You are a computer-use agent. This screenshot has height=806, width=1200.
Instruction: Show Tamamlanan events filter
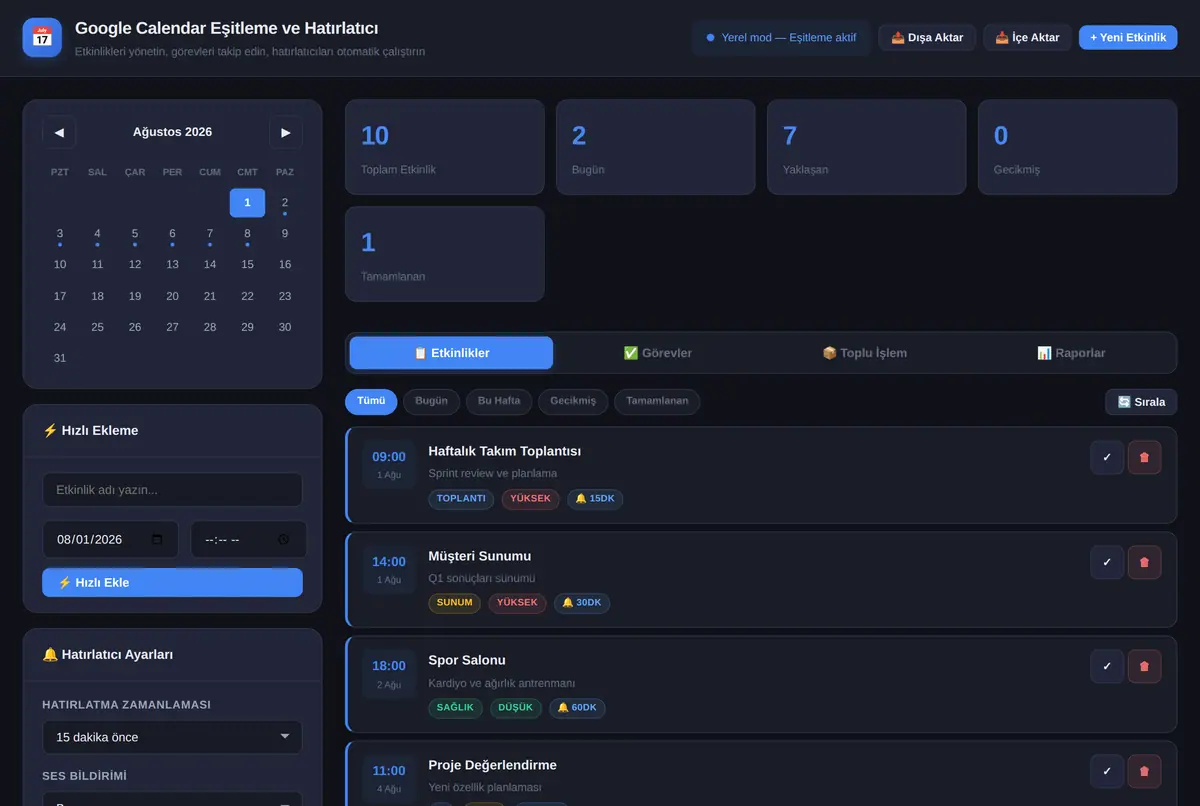657,401
